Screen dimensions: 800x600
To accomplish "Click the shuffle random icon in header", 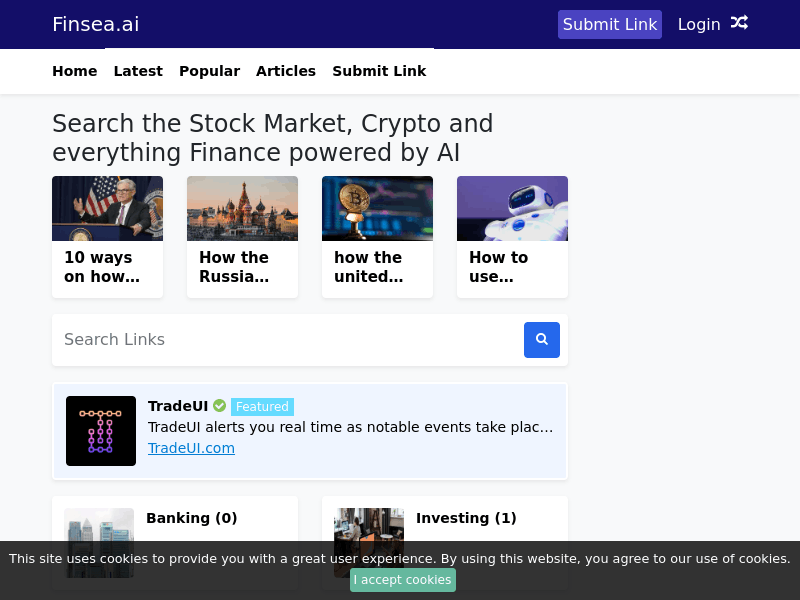I will point(739,23).
